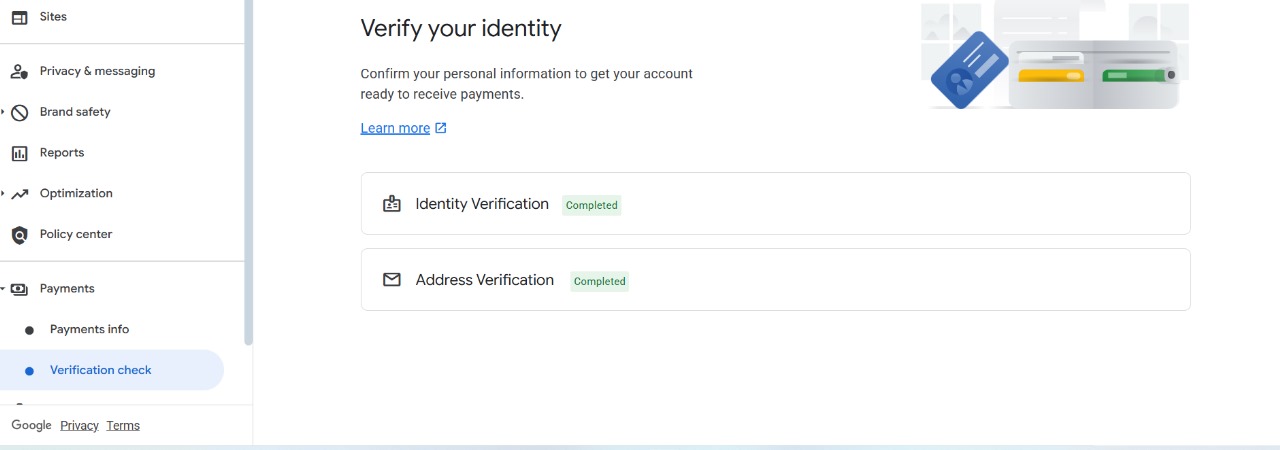
Task: Click the Privacy & messaging person-lock icon
Action: pos(19,72)
